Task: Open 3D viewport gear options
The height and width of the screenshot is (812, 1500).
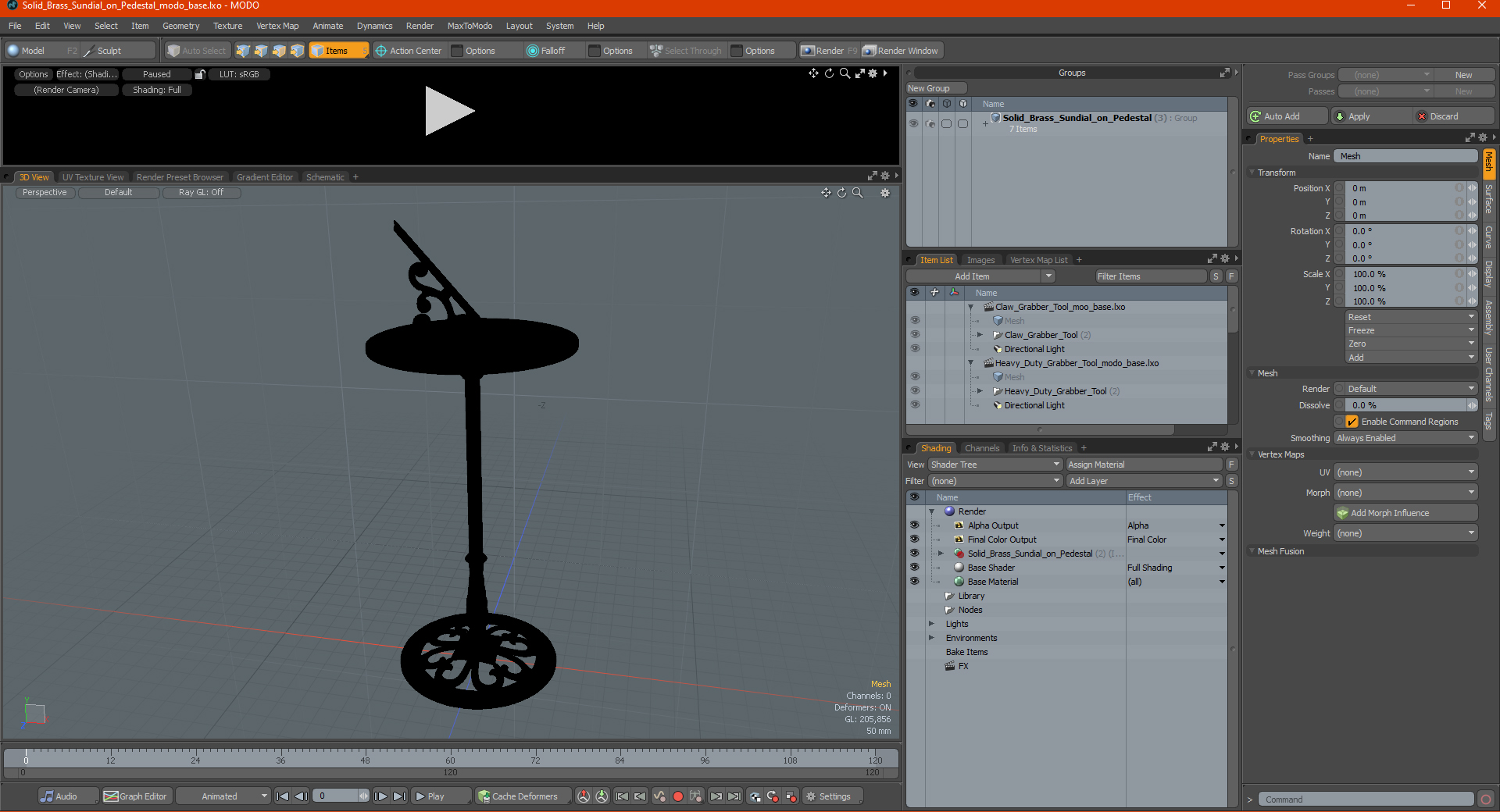Action: click(x=885, y=193)
